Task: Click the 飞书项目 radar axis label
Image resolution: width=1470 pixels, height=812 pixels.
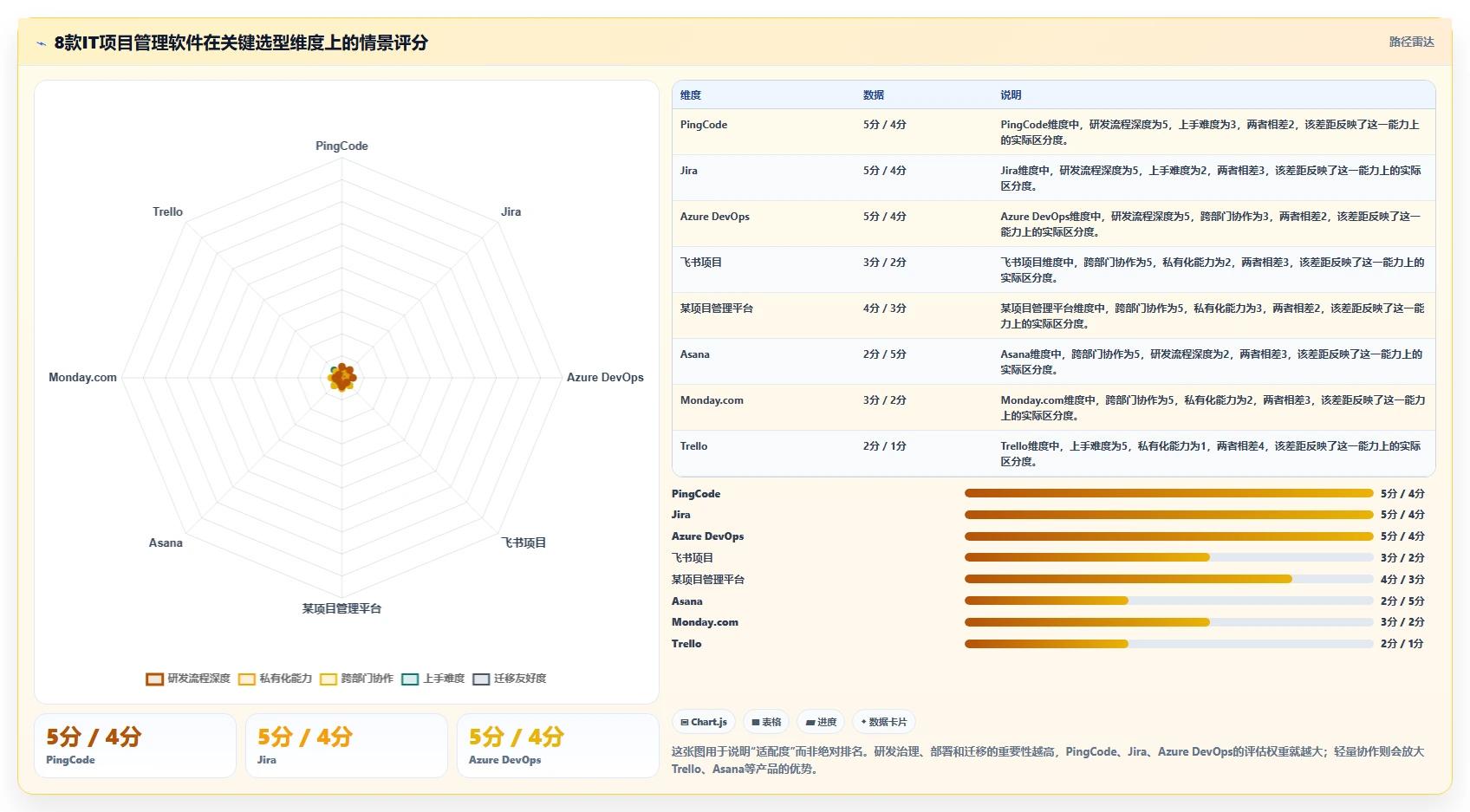Action: [524, 542]
